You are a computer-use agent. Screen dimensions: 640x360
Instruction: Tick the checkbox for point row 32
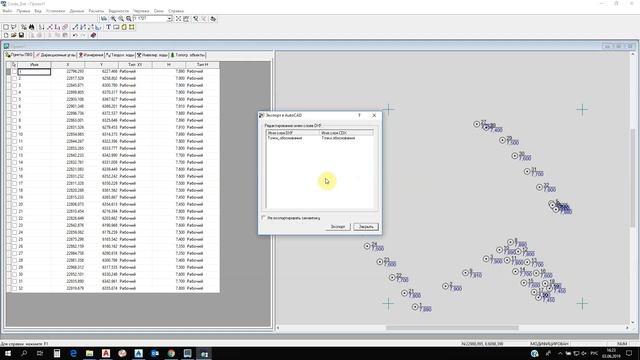point(14,288)
